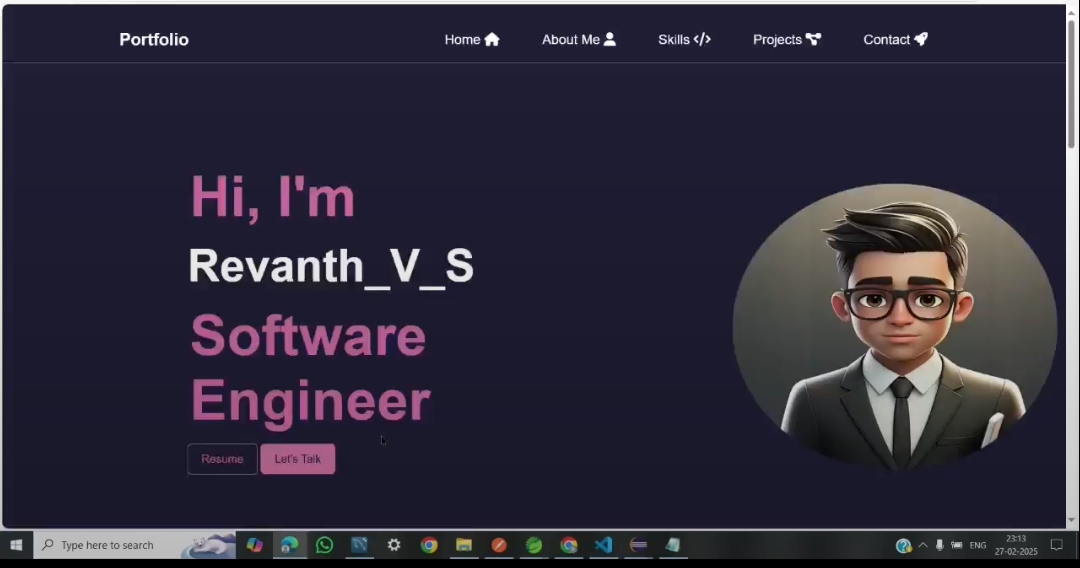Click the 'Hi, I'm' greeting heading
Screen dimensions: 1080x568
click(x=273, y=198)
